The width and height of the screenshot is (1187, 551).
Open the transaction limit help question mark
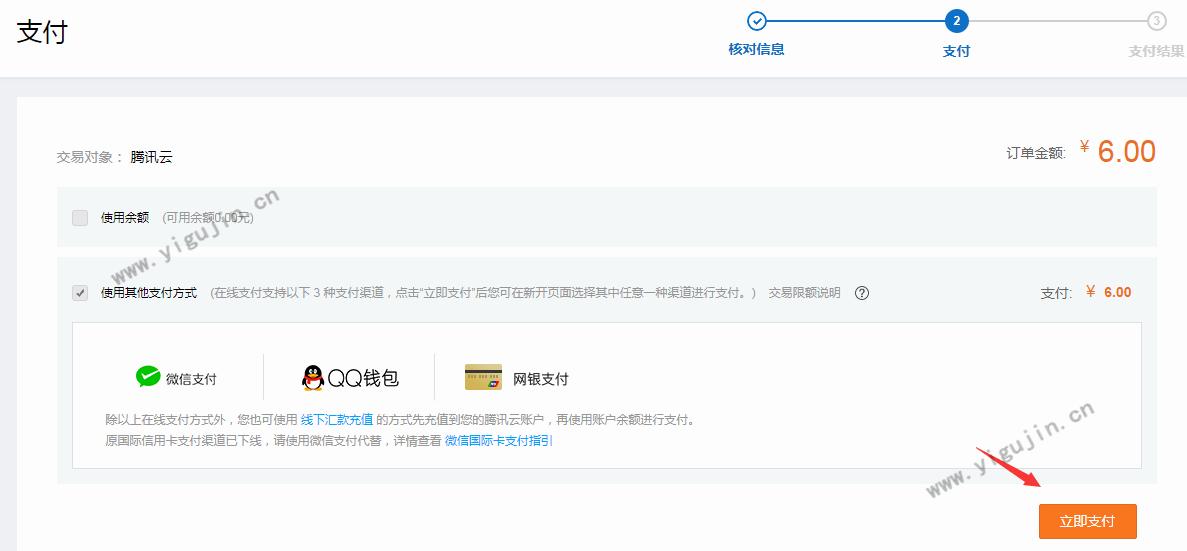(861, 293)
